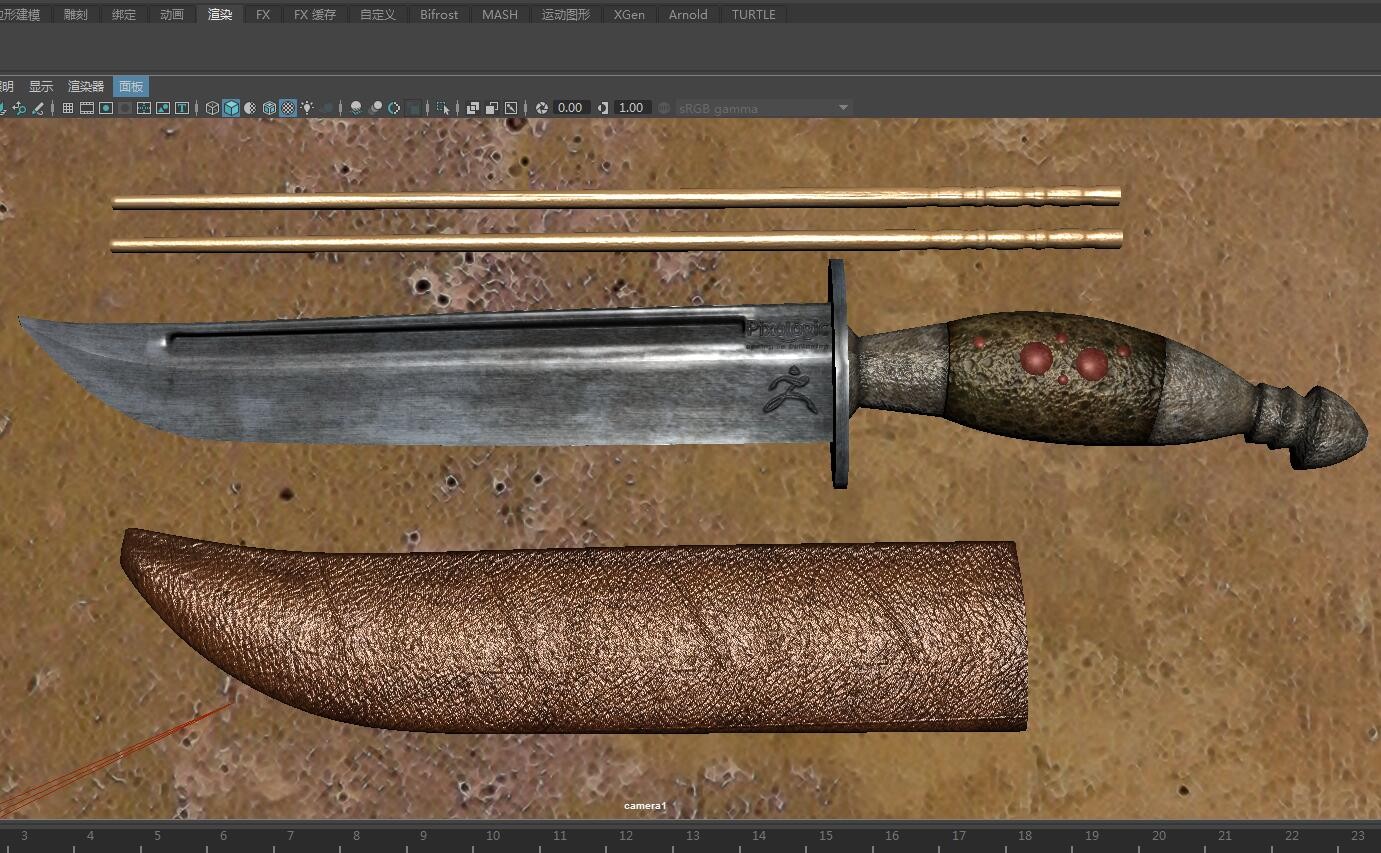1381x853 pixels.
Task: Toggle the textured display checker icon
Action: pyautogui.click(x=288, y=108)
